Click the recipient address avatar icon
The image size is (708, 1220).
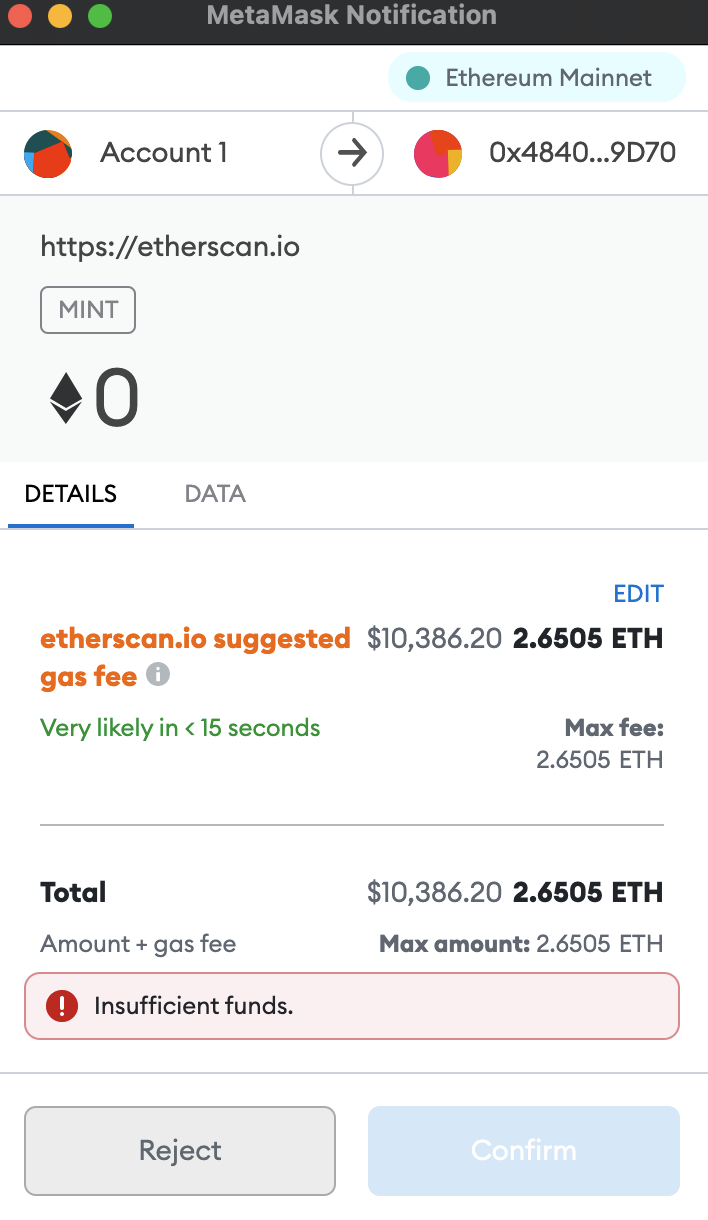pos(438,153)
